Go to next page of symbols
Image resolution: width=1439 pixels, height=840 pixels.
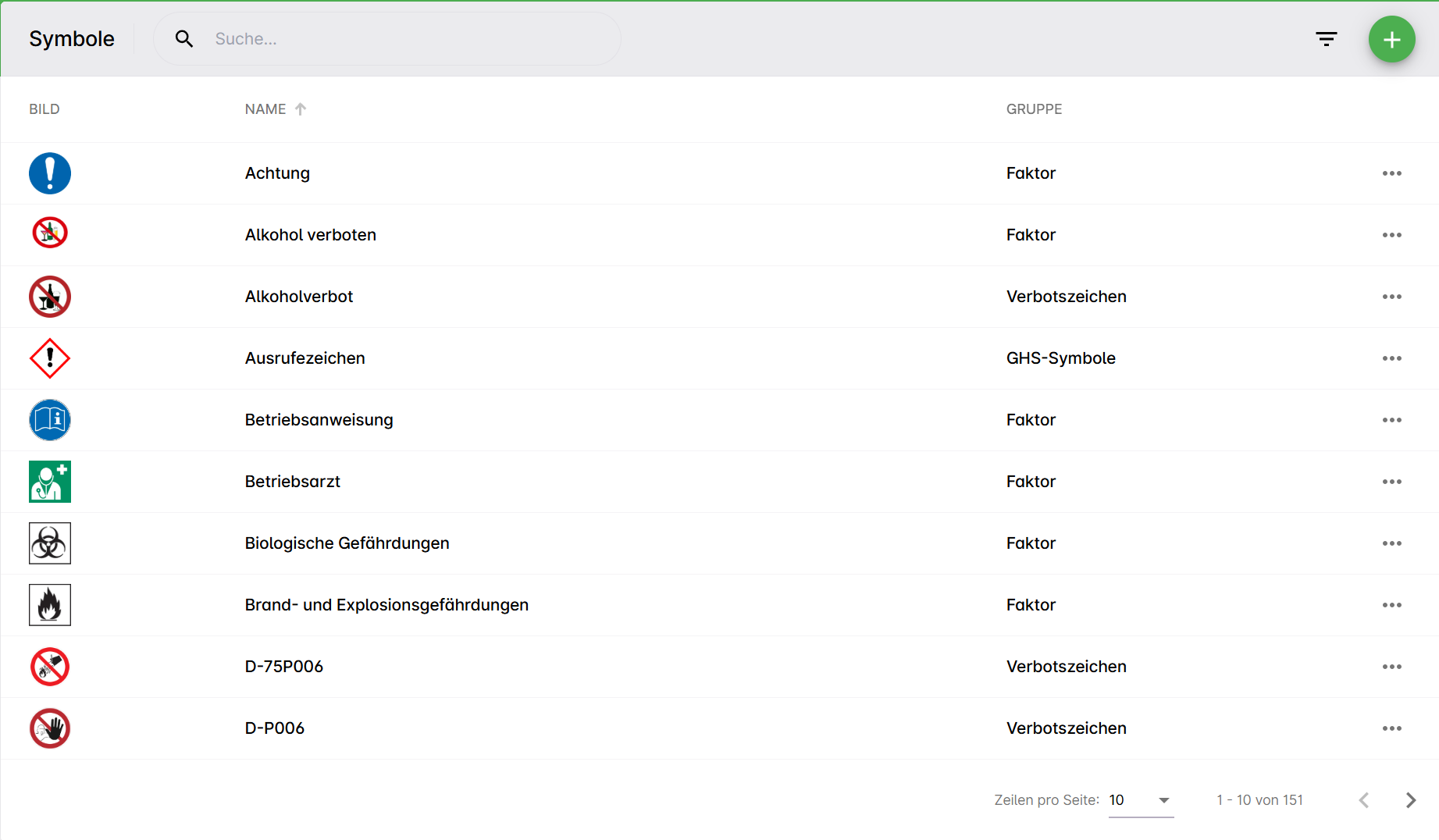[1410, 800]
